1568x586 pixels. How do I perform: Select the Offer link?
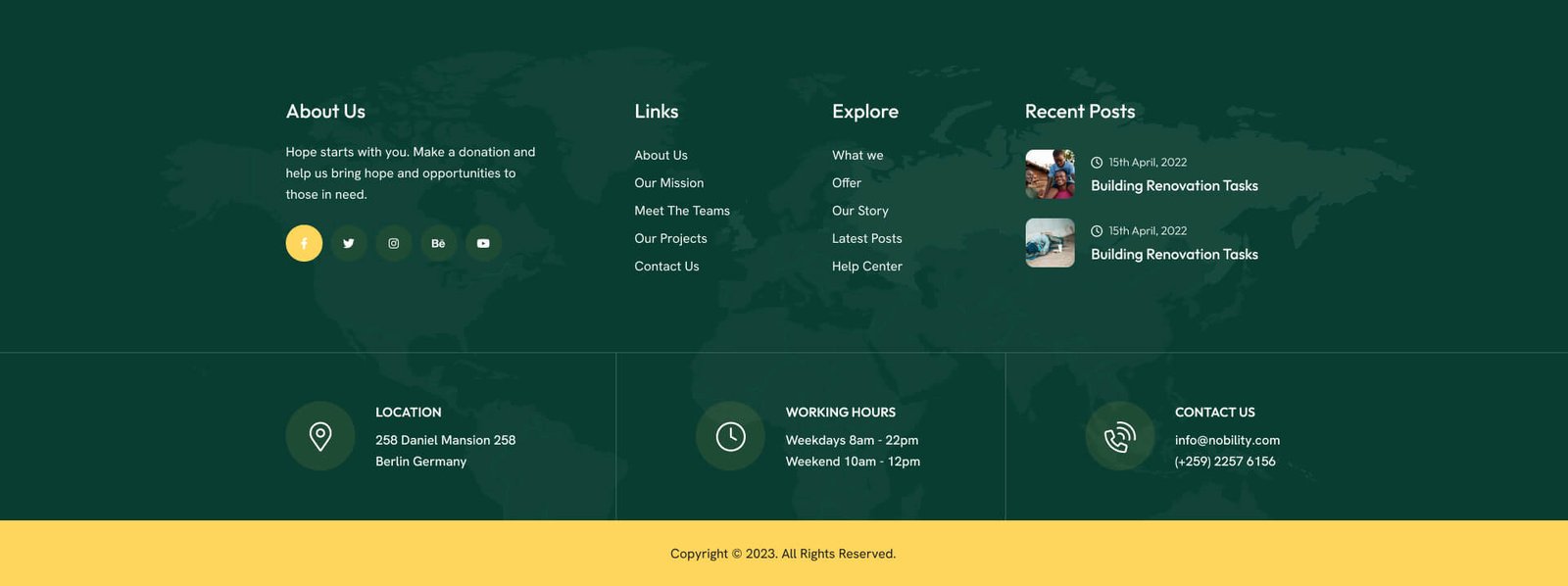pyautogui.click(x=847, y=182)
